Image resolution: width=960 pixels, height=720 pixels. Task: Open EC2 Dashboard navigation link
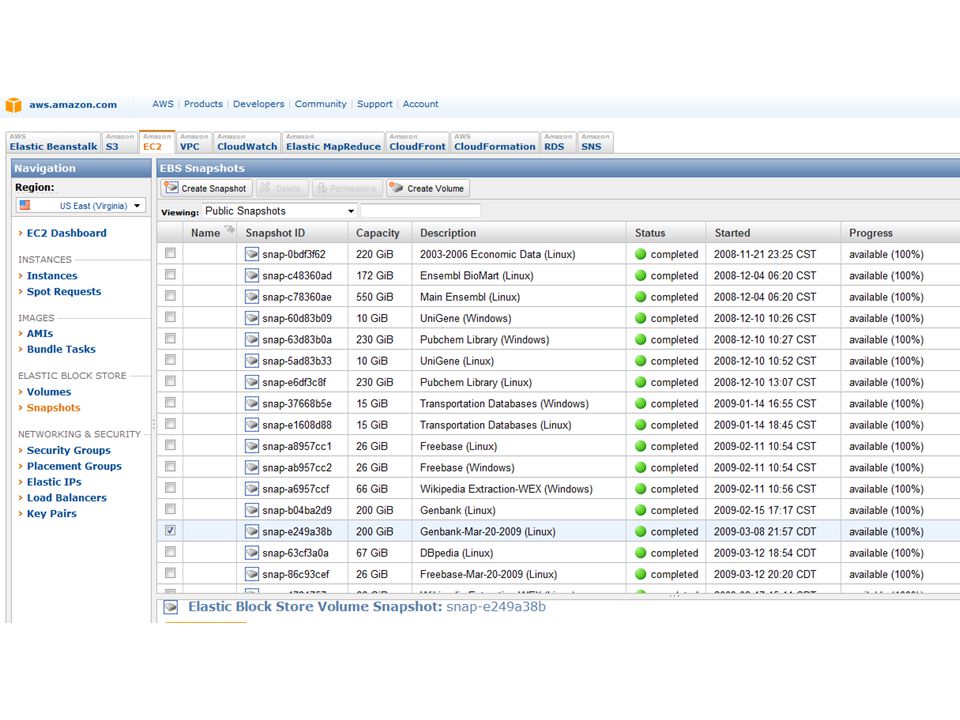(66, 233)
